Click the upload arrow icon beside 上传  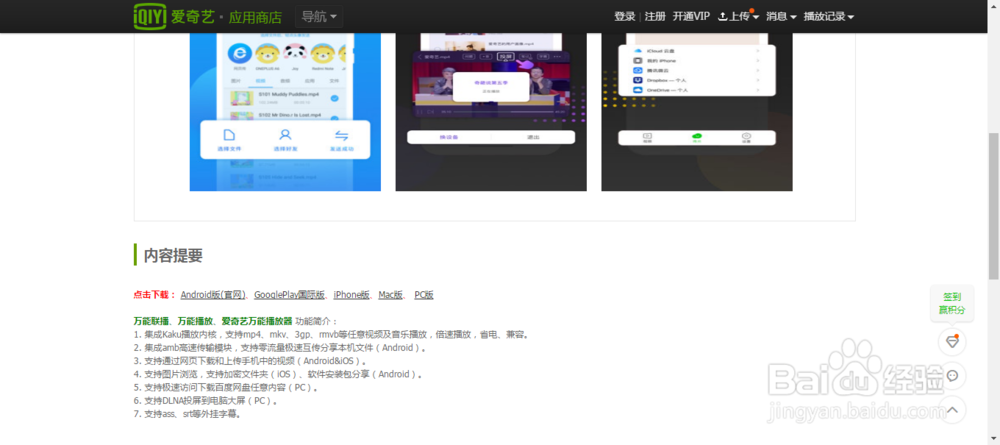723,17
